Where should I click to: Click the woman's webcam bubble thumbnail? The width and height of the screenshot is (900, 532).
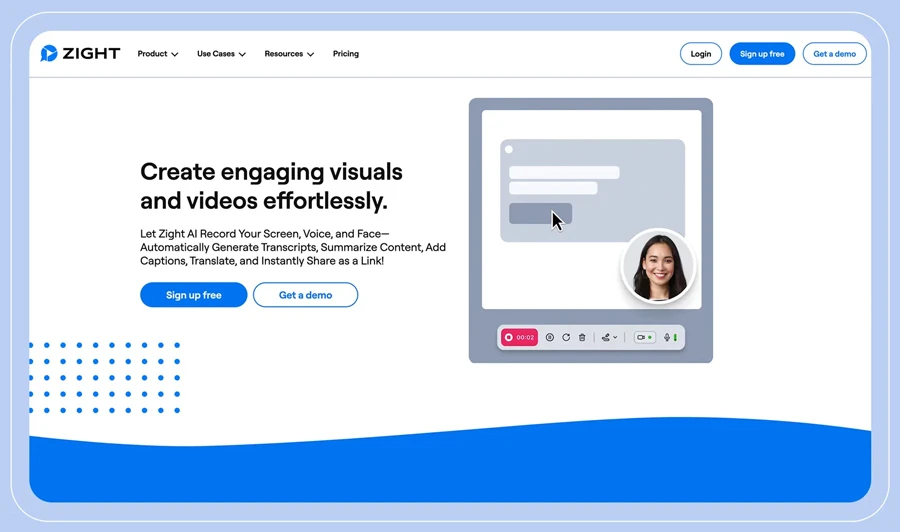tap(657, 266)
